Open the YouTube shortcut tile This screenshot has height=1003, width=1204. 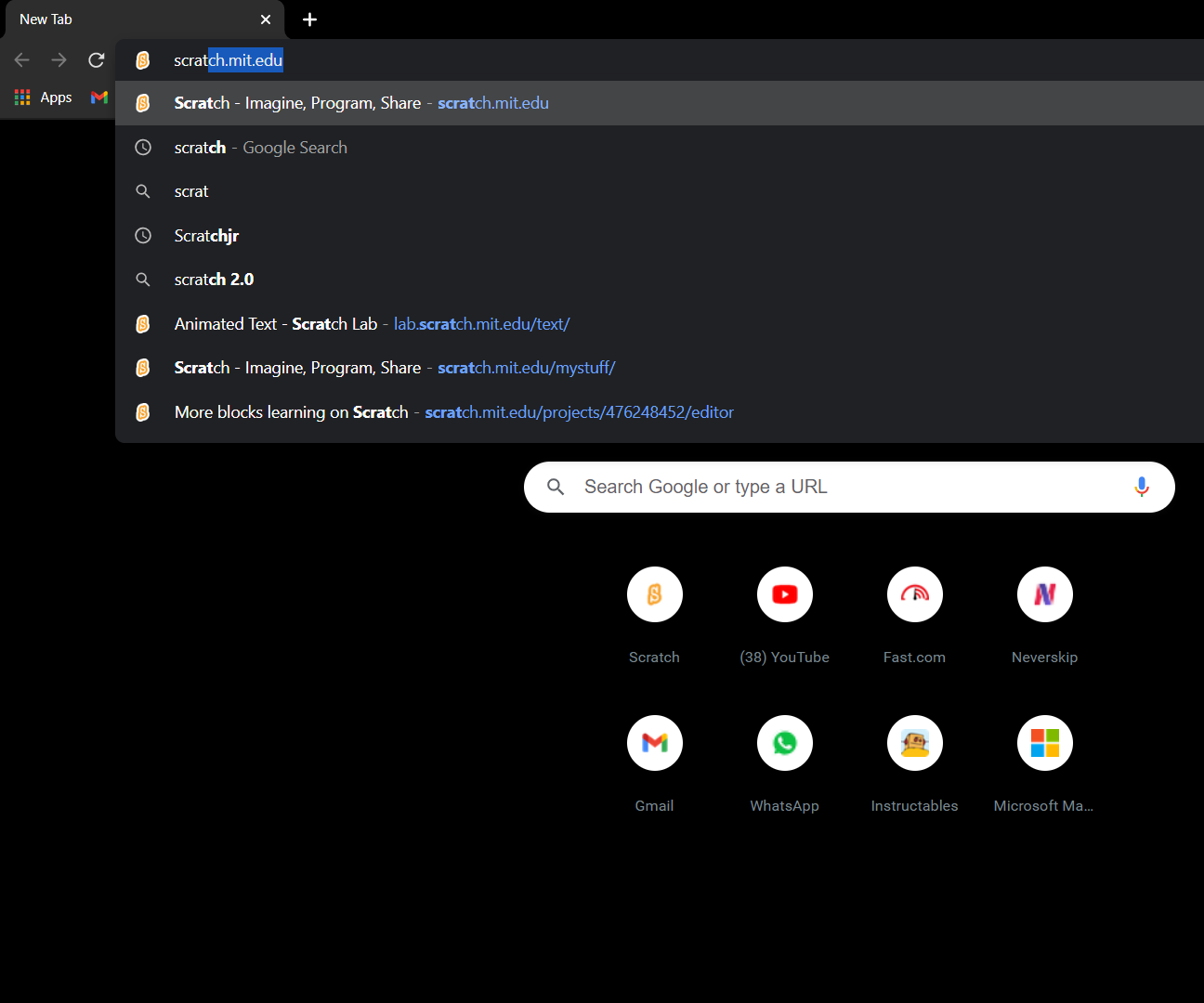coord(785,594)
